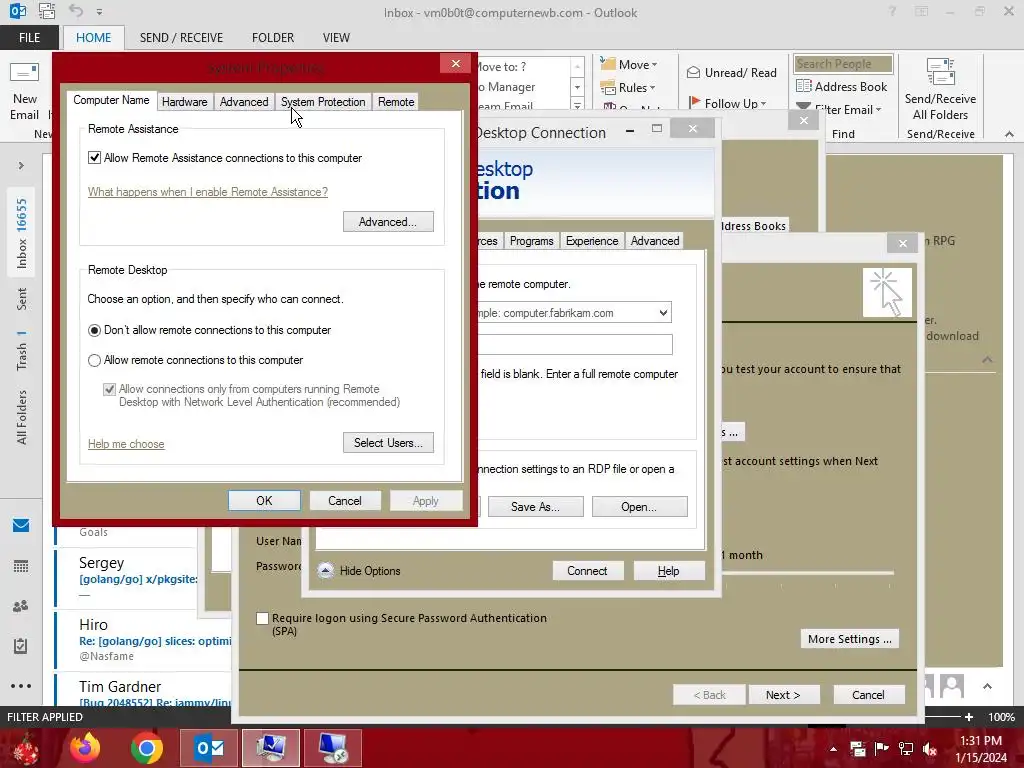The height and width of the screenshot is (768, 1024).
Task: Show hidden tray icons arrow
Action: [x=833, y=749]
